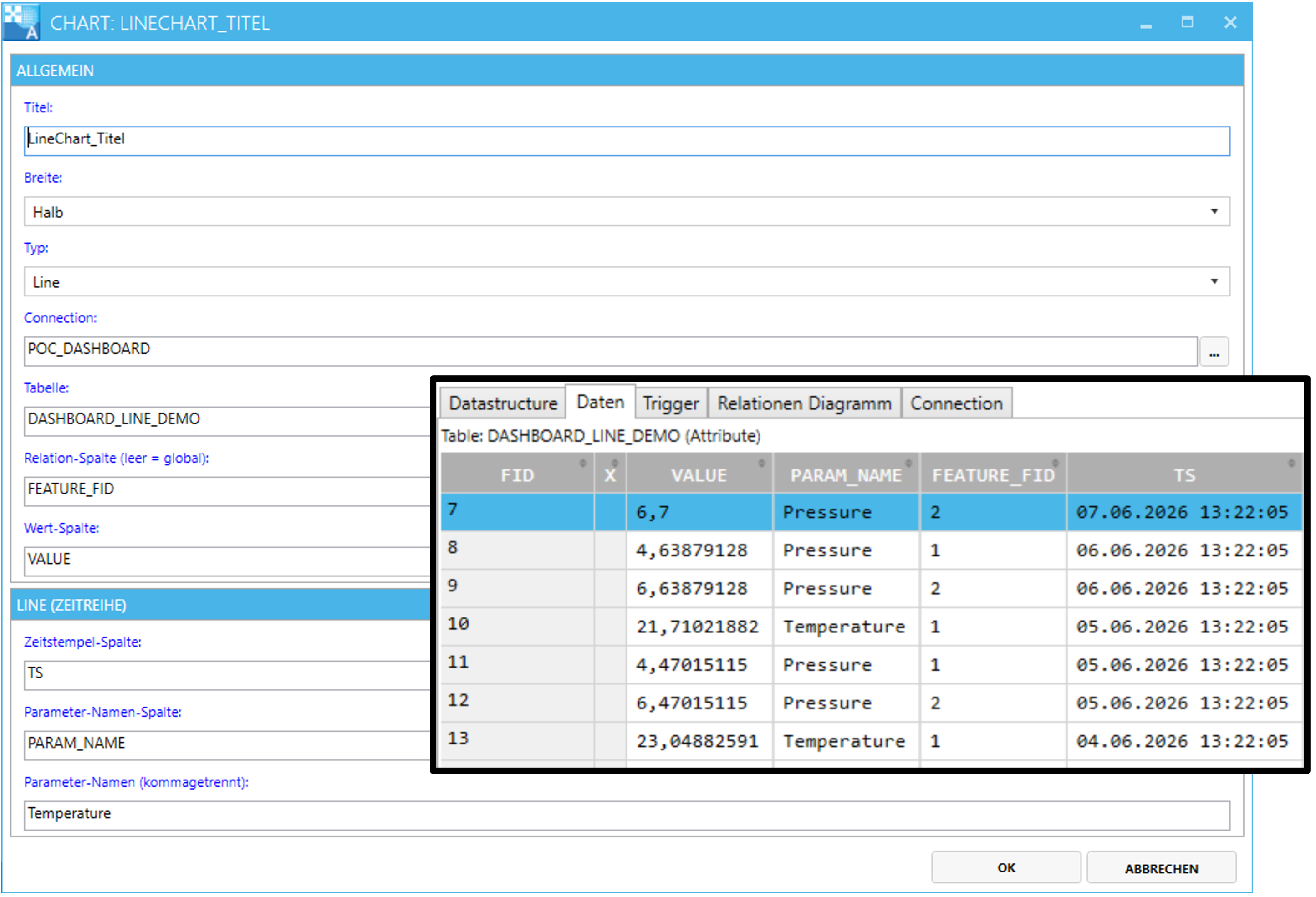Select the row with FID 7
The width and height of the screenshot is (1316, 897).
click(872, 512)
